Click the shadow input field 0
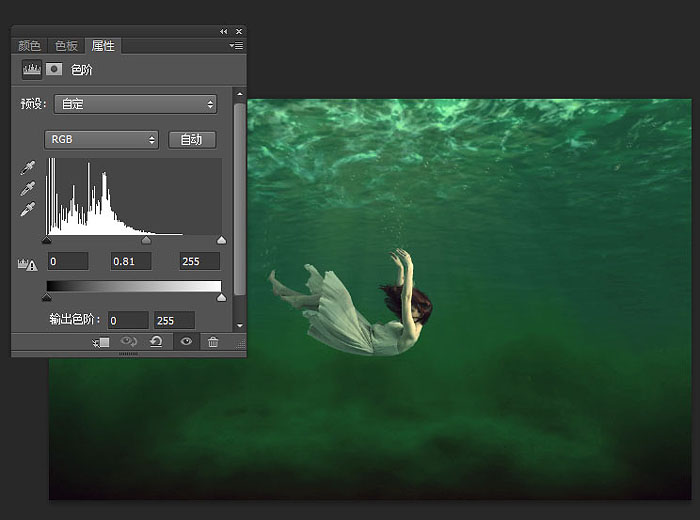Image resolution: width=700 pixels, height=520 pixels. (68, 261)
